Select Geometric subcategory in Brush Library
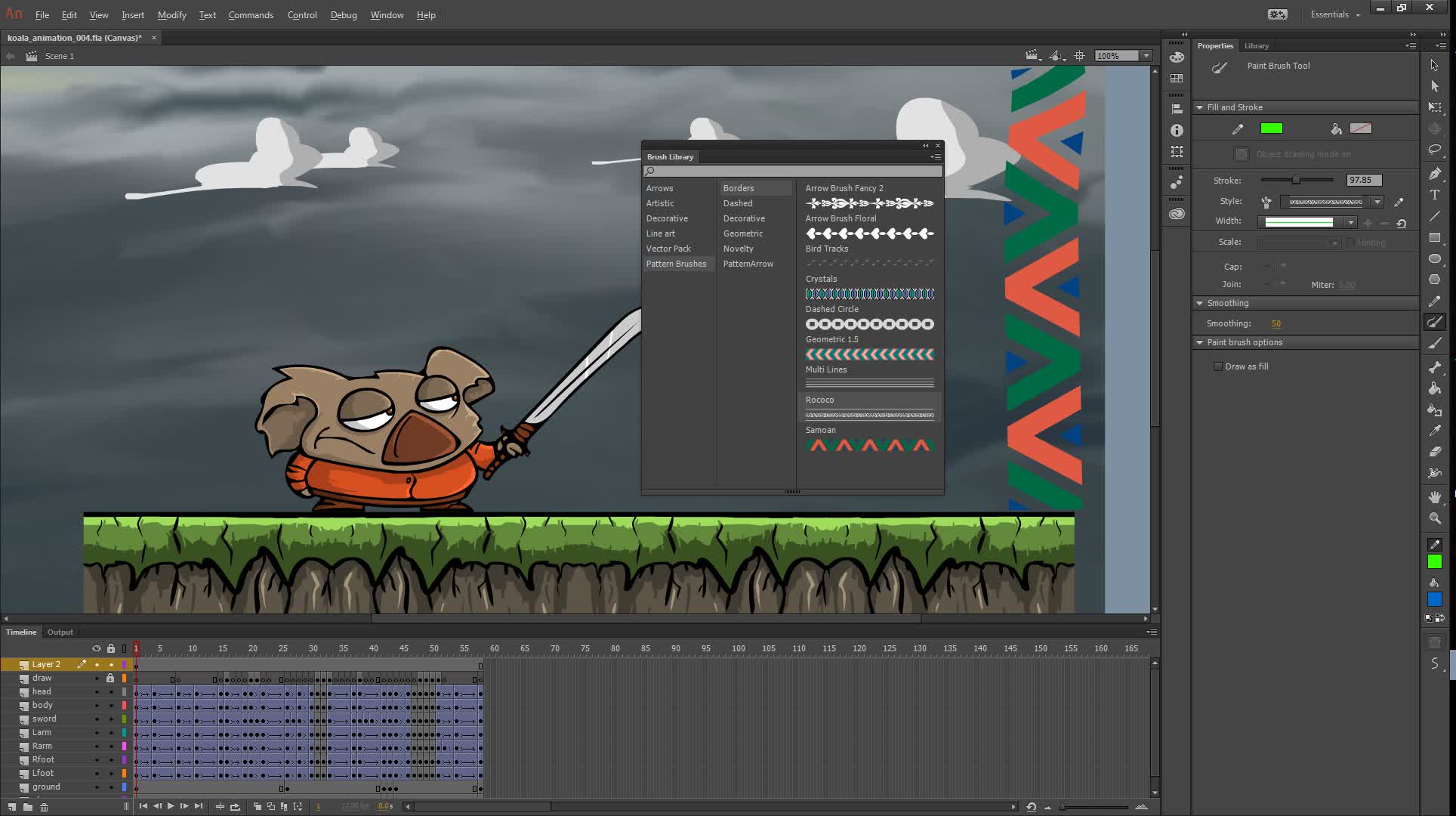The image size is (1456, 816). click(x=743, y=233)
